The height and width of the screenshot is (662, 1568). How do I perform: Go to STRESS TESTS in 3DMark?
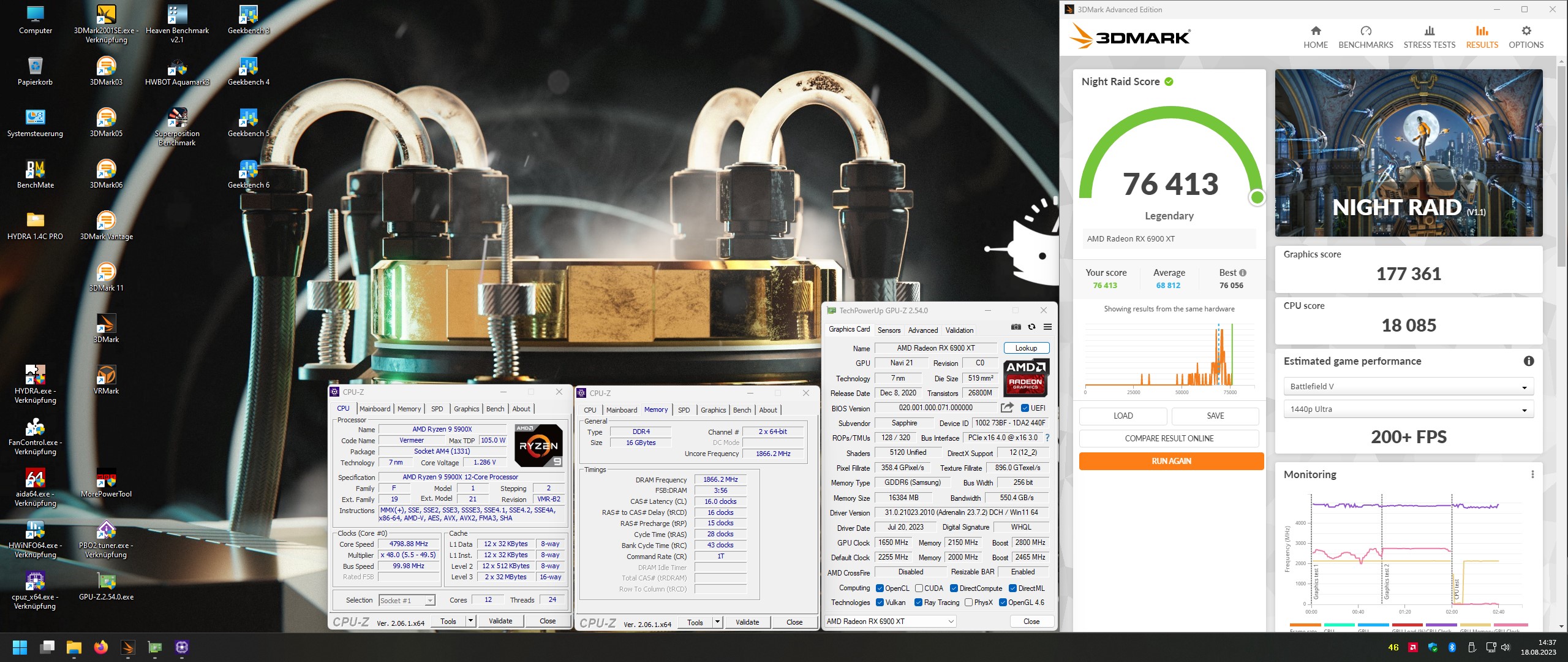coord(1429,37)
